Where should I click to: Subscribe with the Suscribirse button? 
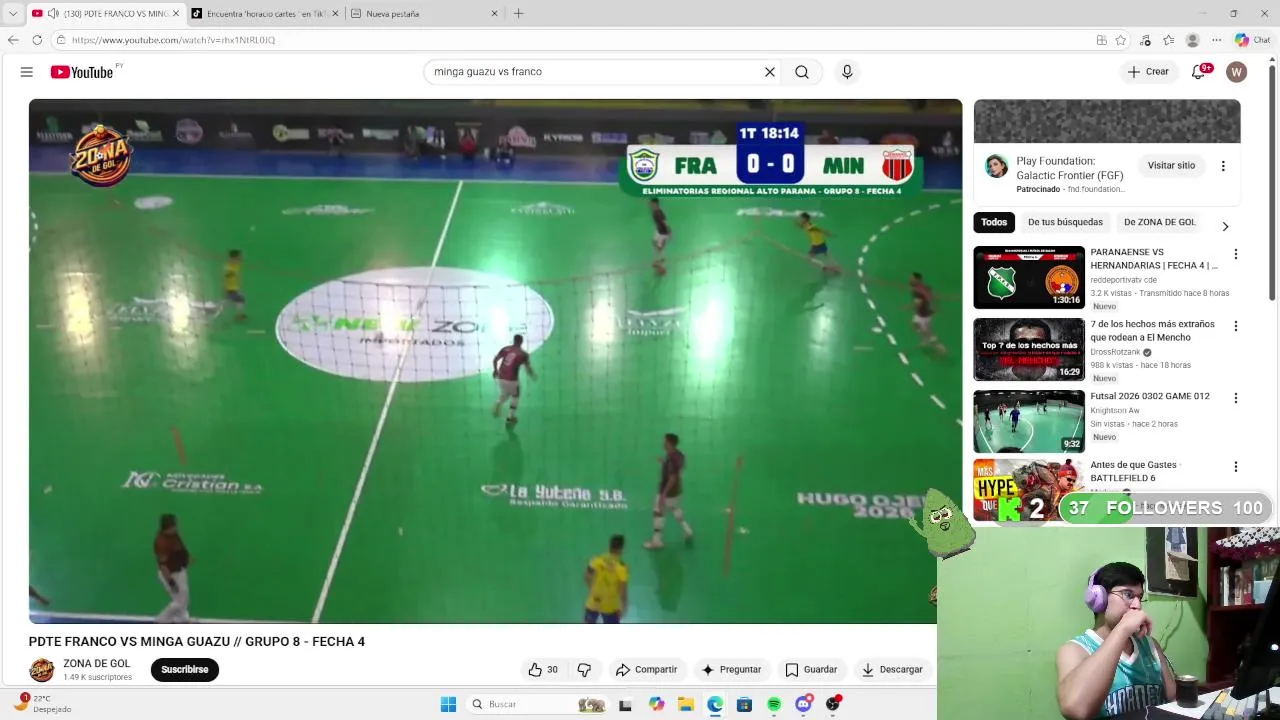(185, 670)
